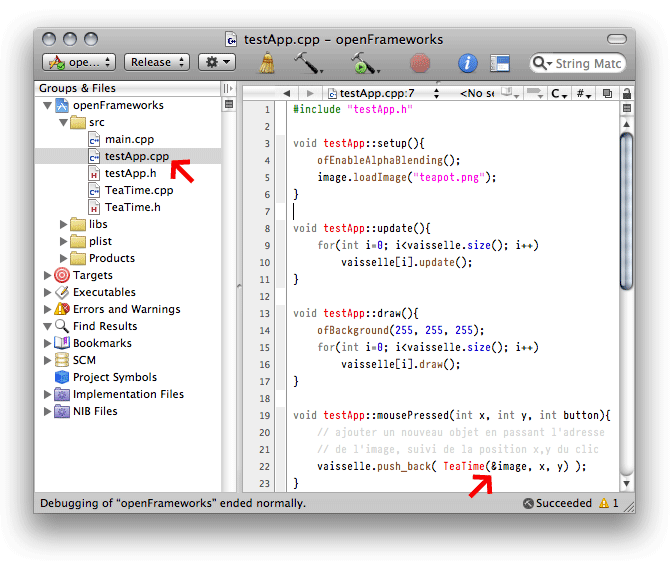The width and height of the screenshot is (670, 570).
Task: Open the blue Info inspector icon
Action: (467, 63)
